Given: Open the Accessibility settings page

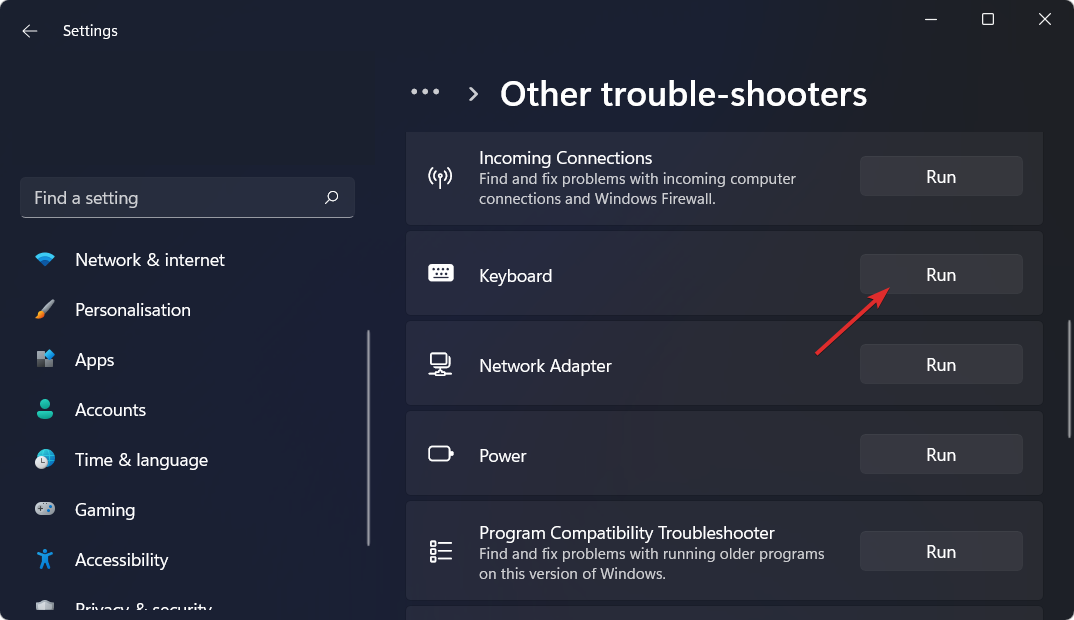Looking at the screenshot, I should [x=121, y=560].
